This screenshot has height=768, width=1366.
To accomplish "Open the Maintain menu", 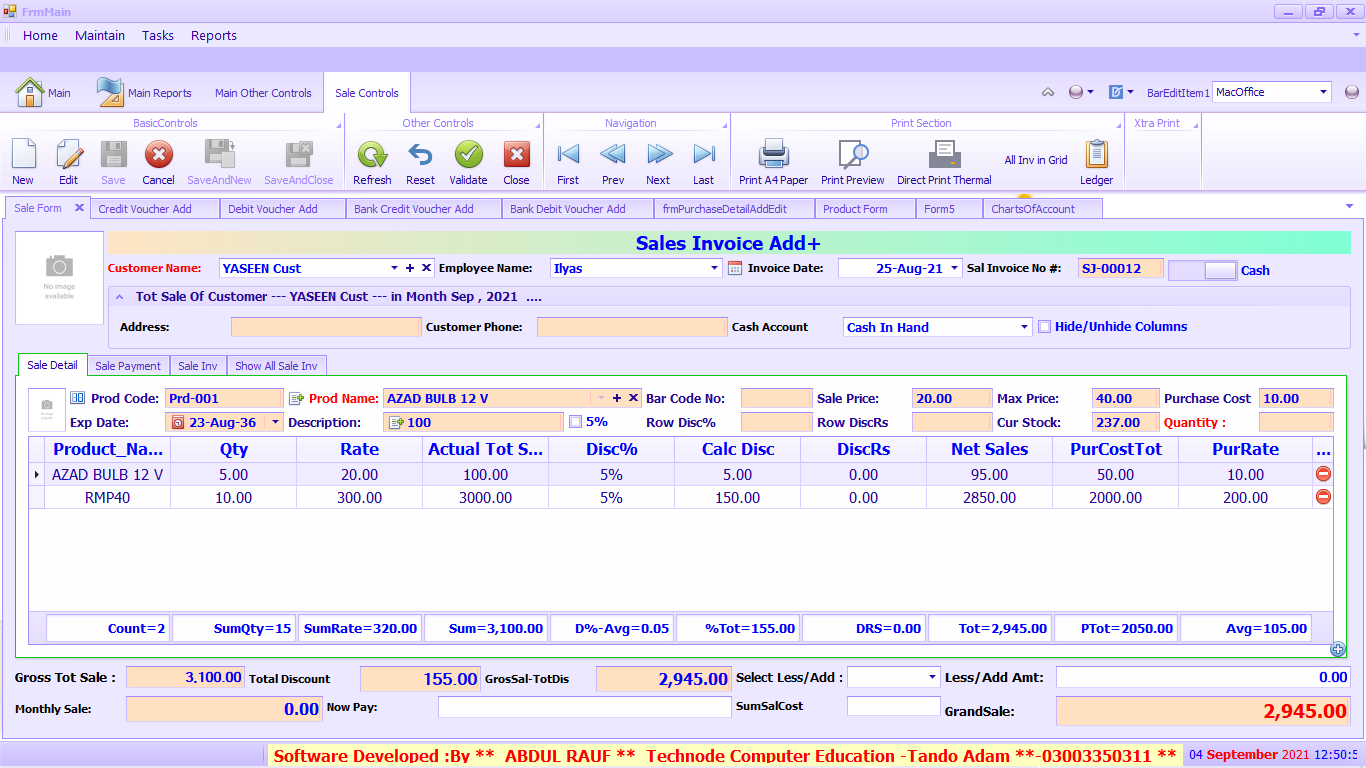I will click(100, 35).
